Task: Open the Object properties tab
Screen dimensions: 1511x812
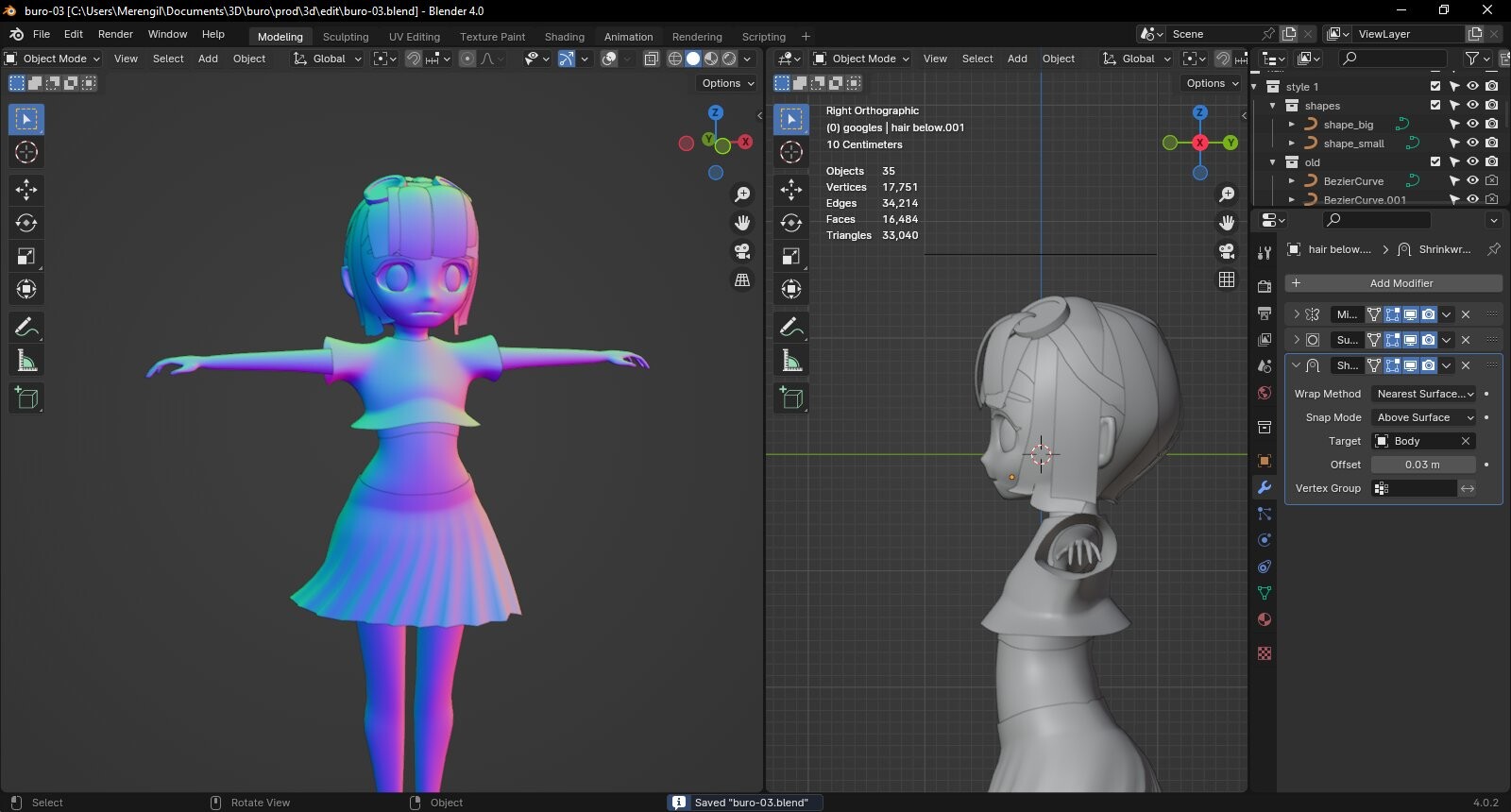Action: [x=1265, y=461]
